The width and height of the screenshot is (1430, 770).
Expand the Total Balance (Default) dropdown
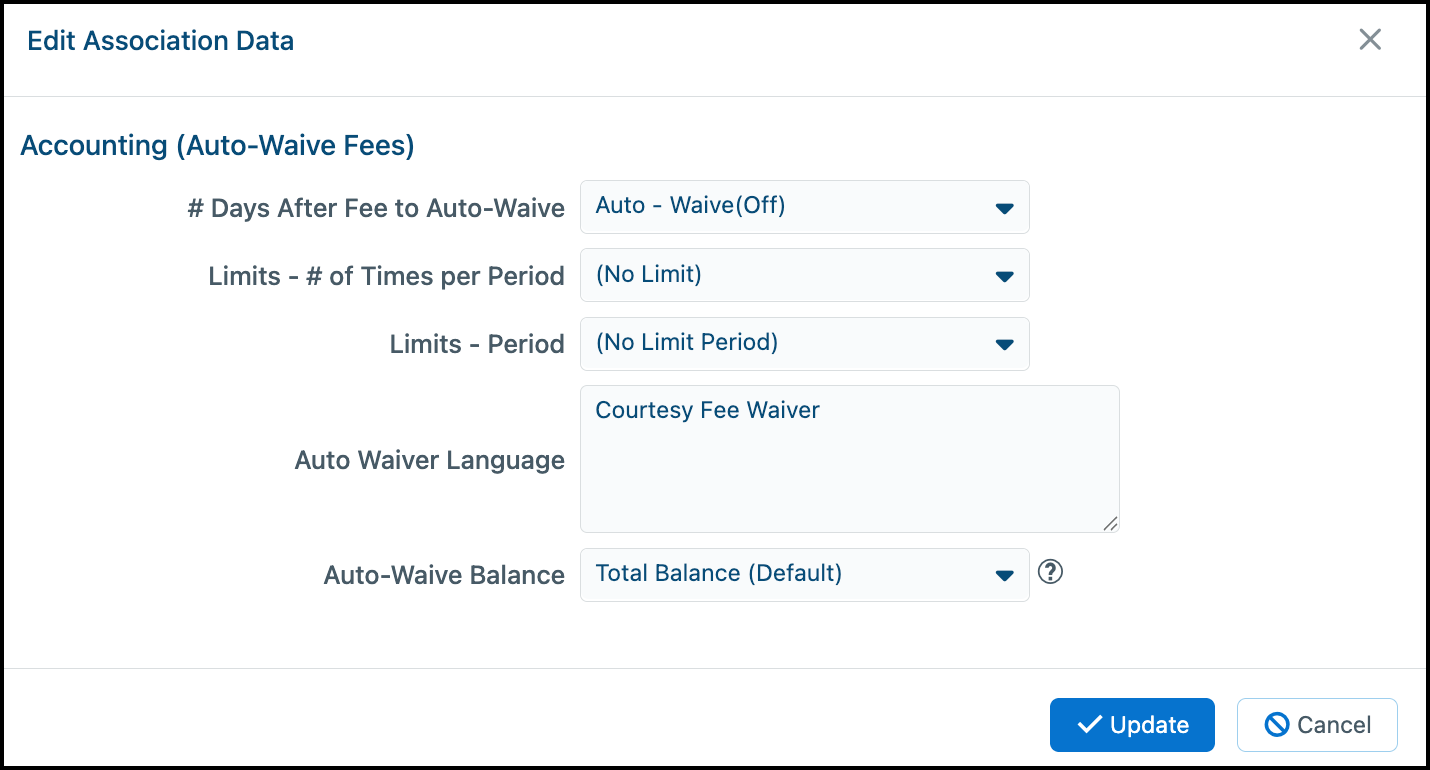point(805,575)
